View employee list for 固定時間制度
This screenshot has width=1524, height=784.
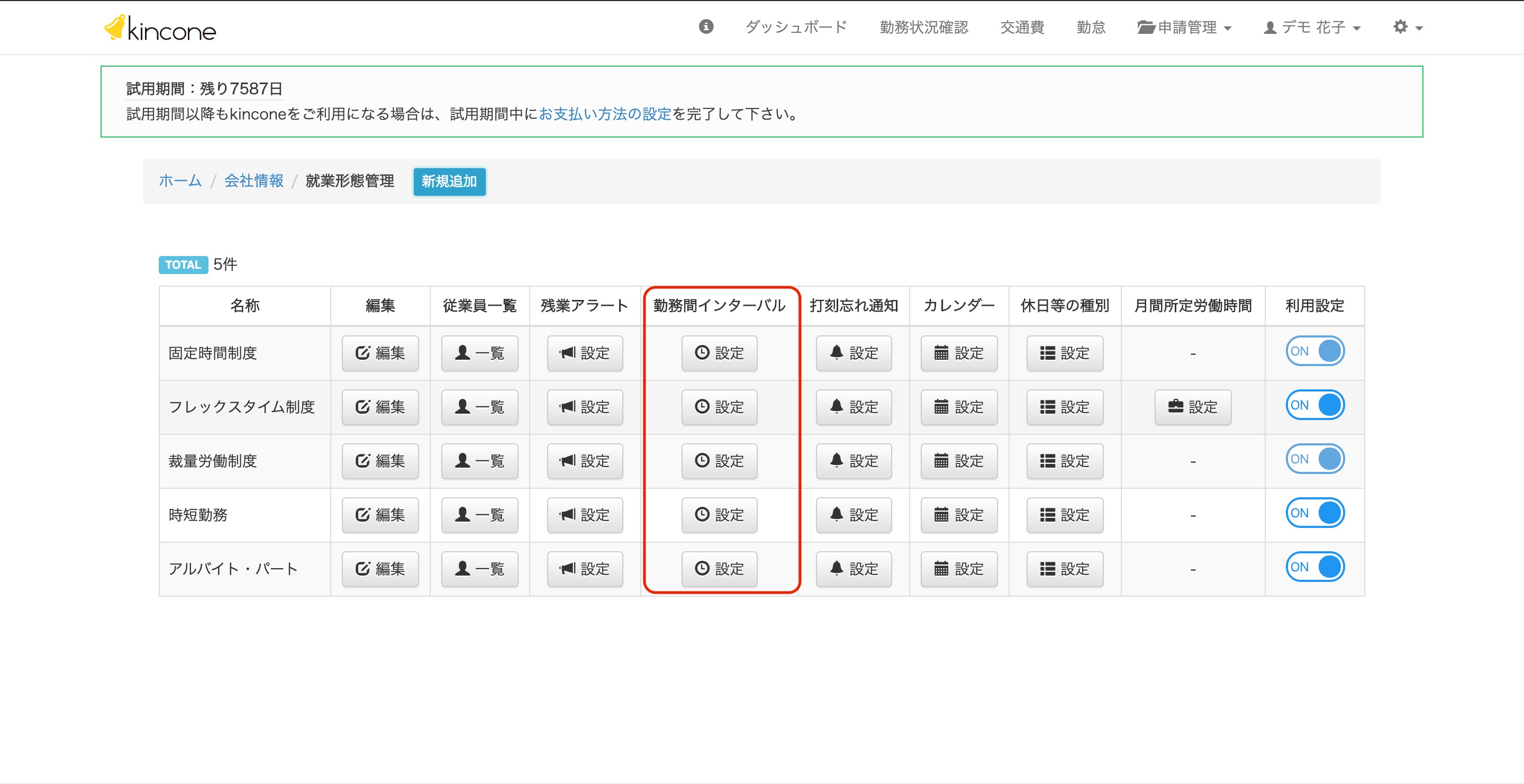[479, 353]
